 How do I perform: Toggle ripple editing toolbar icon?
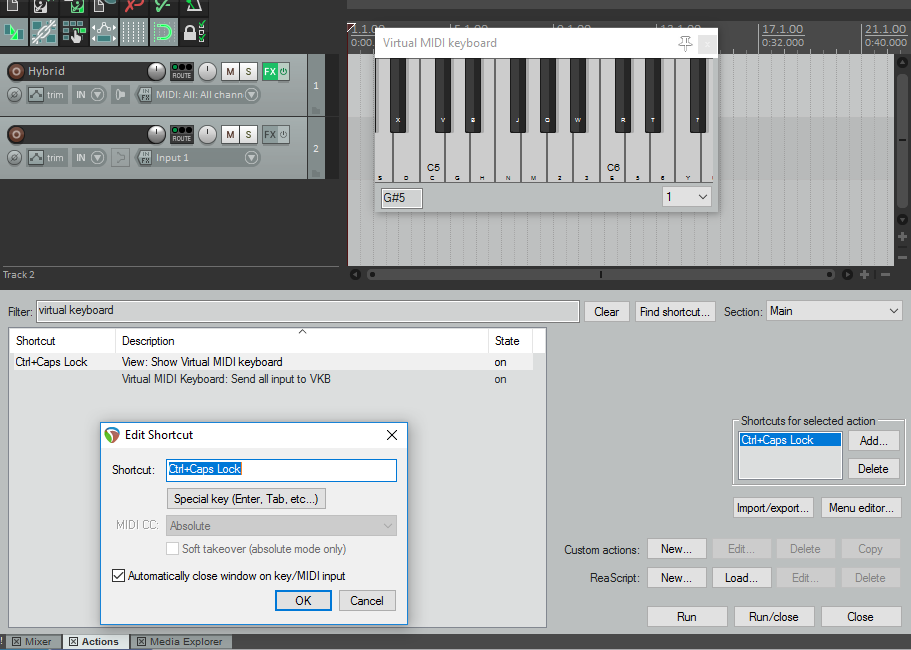74,33
